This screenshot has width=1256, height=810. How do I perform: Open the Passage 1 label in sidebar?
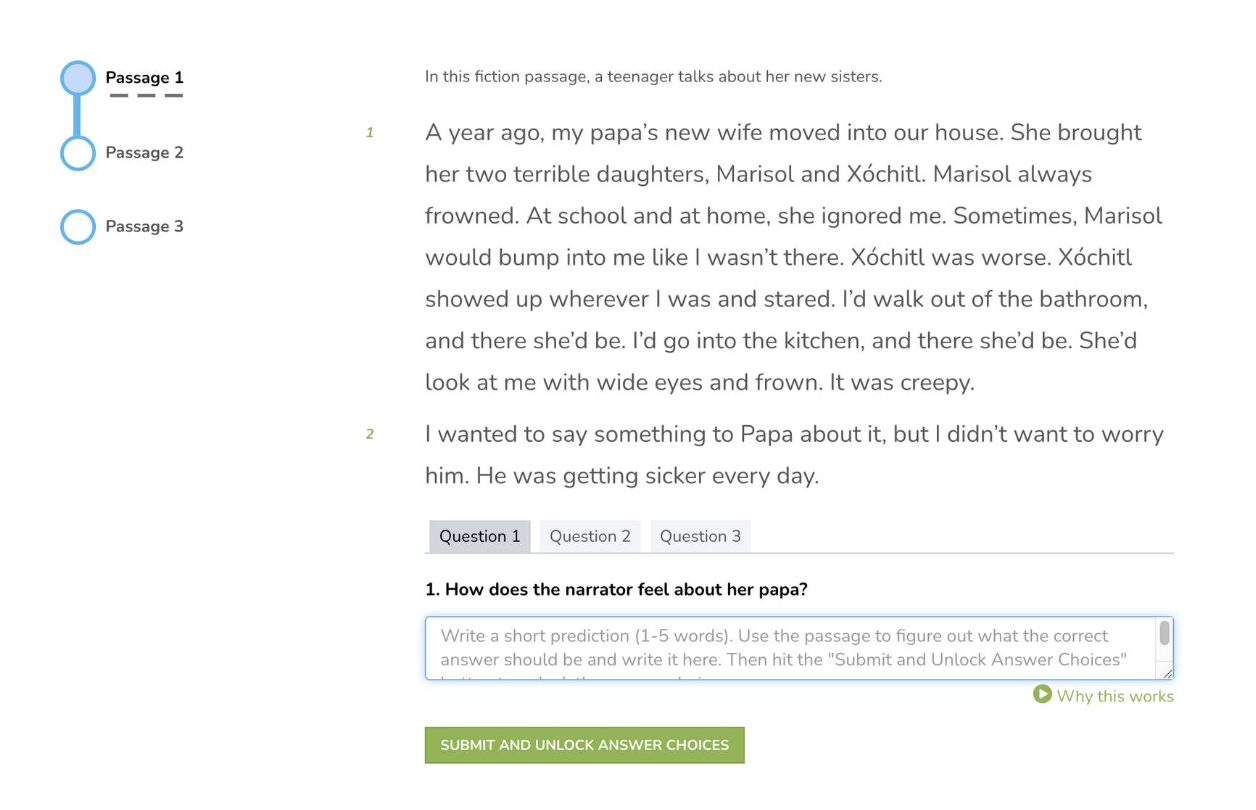pos(145,78)
